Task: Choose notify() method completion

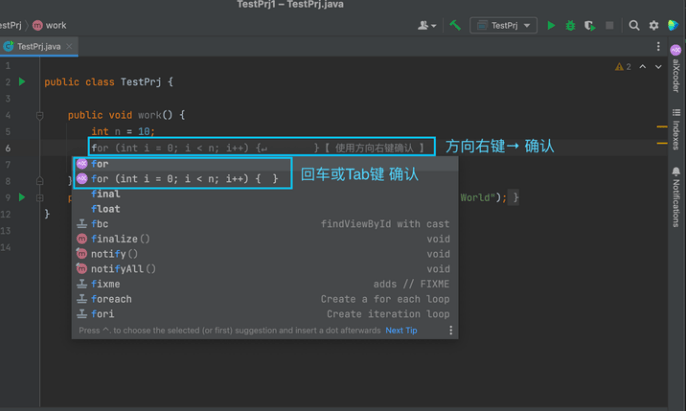Action: 265,254
